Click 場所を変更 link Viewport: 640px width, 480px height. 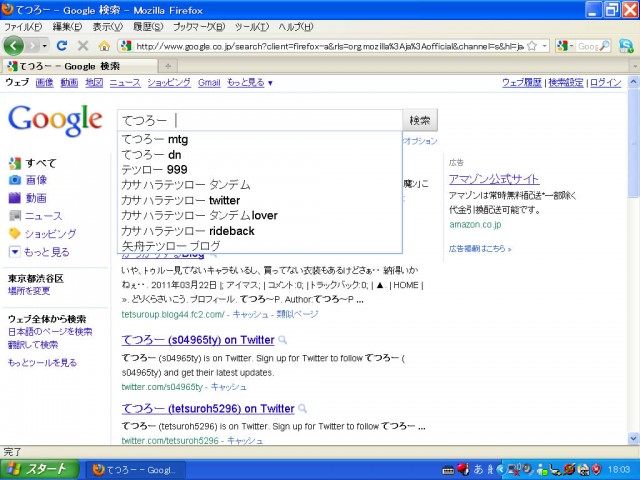[29, 291]
